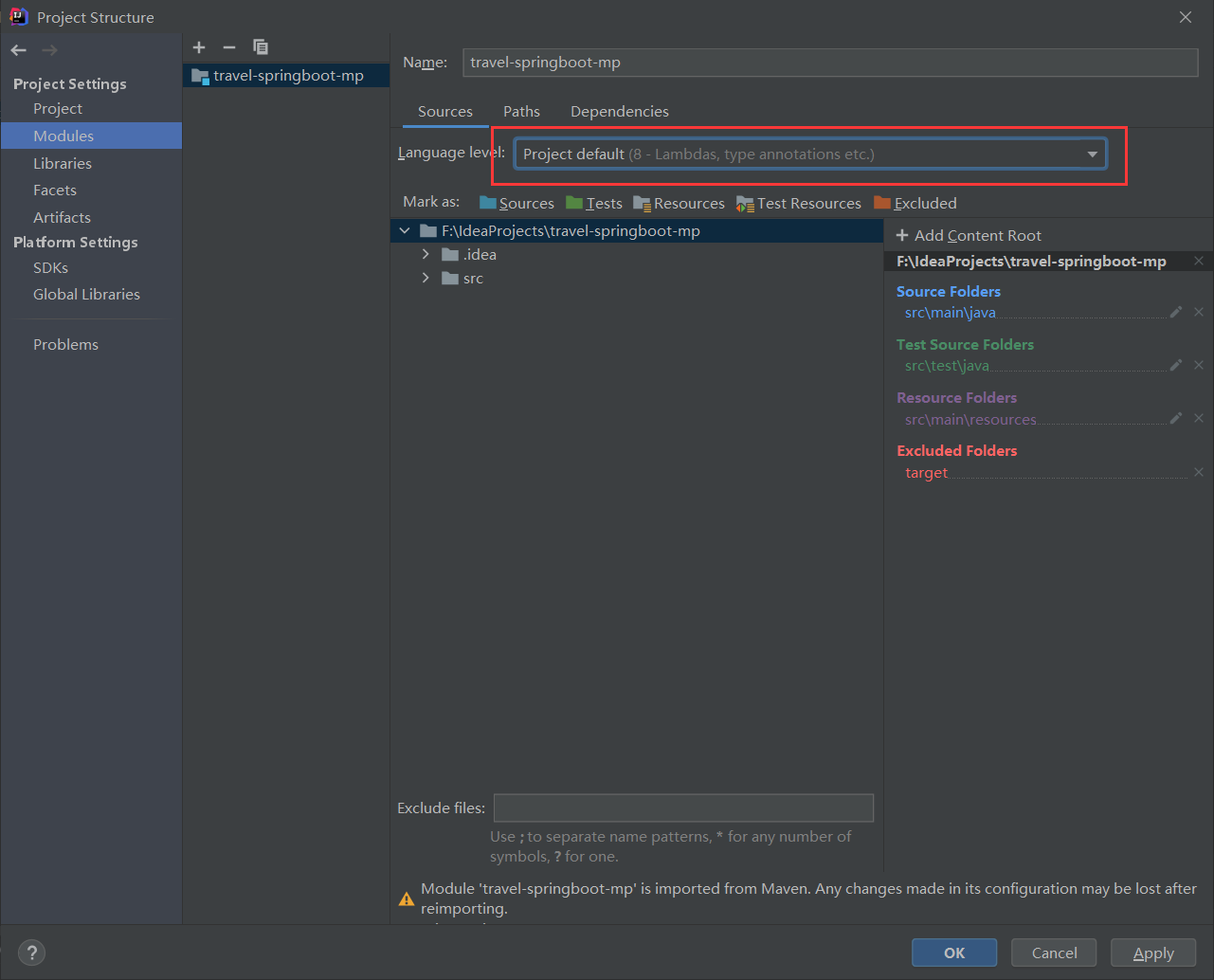Unmark src\main\resources resource folder

(x=1199, y=418)
